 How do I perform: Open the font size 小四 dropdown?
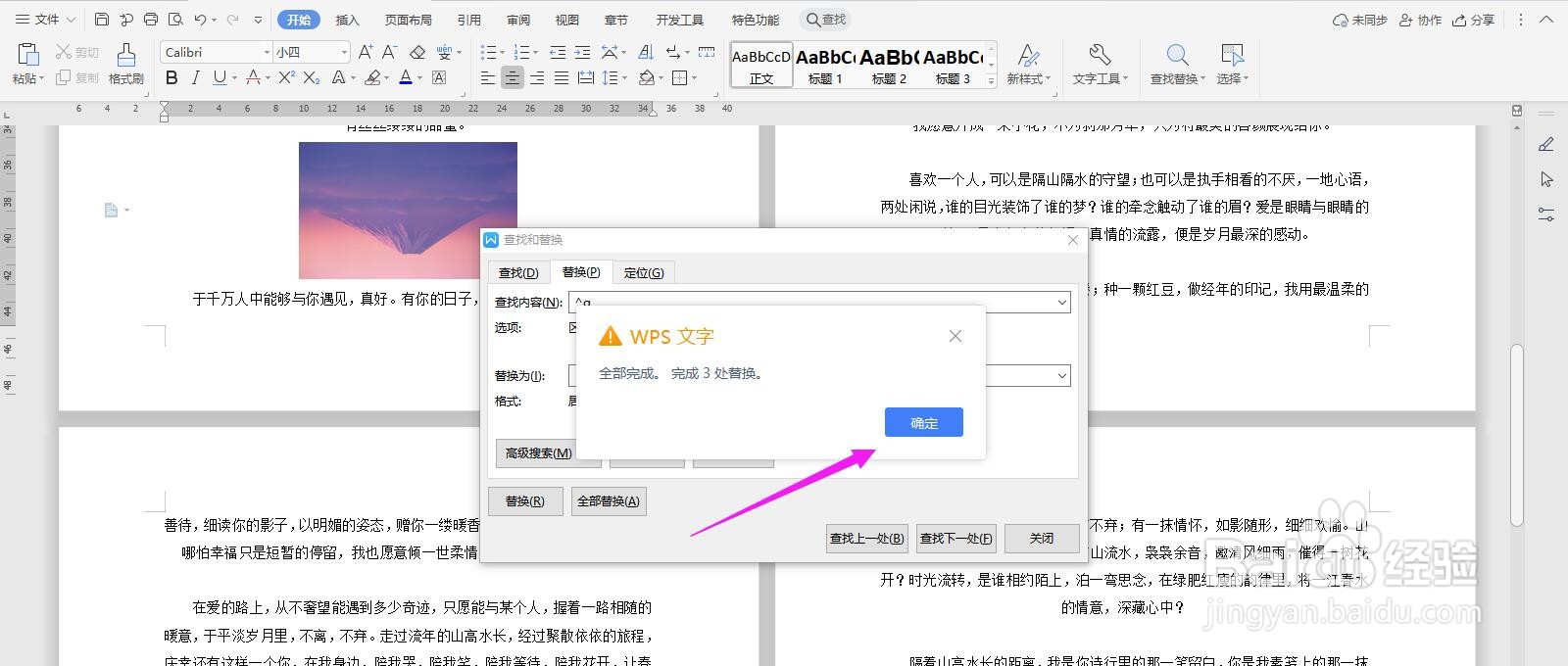tap(344, 52)
